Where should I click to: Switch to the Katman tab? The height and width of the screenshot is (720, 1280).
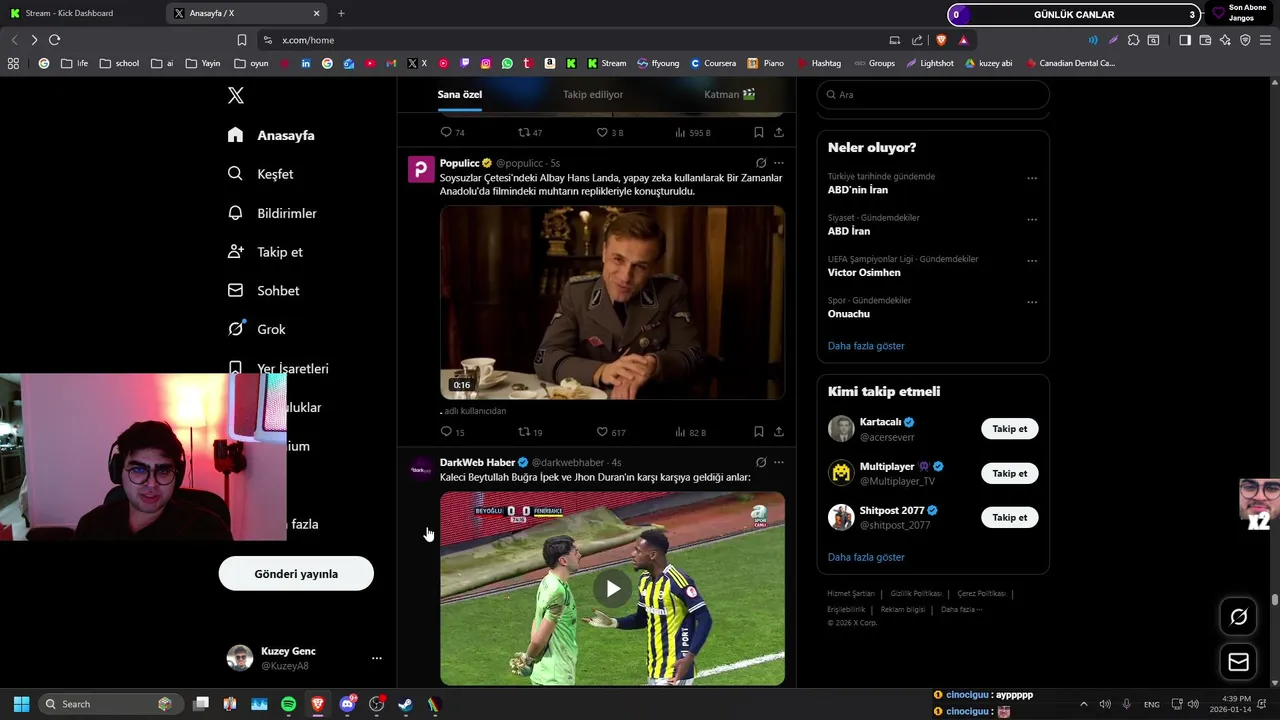729,94
